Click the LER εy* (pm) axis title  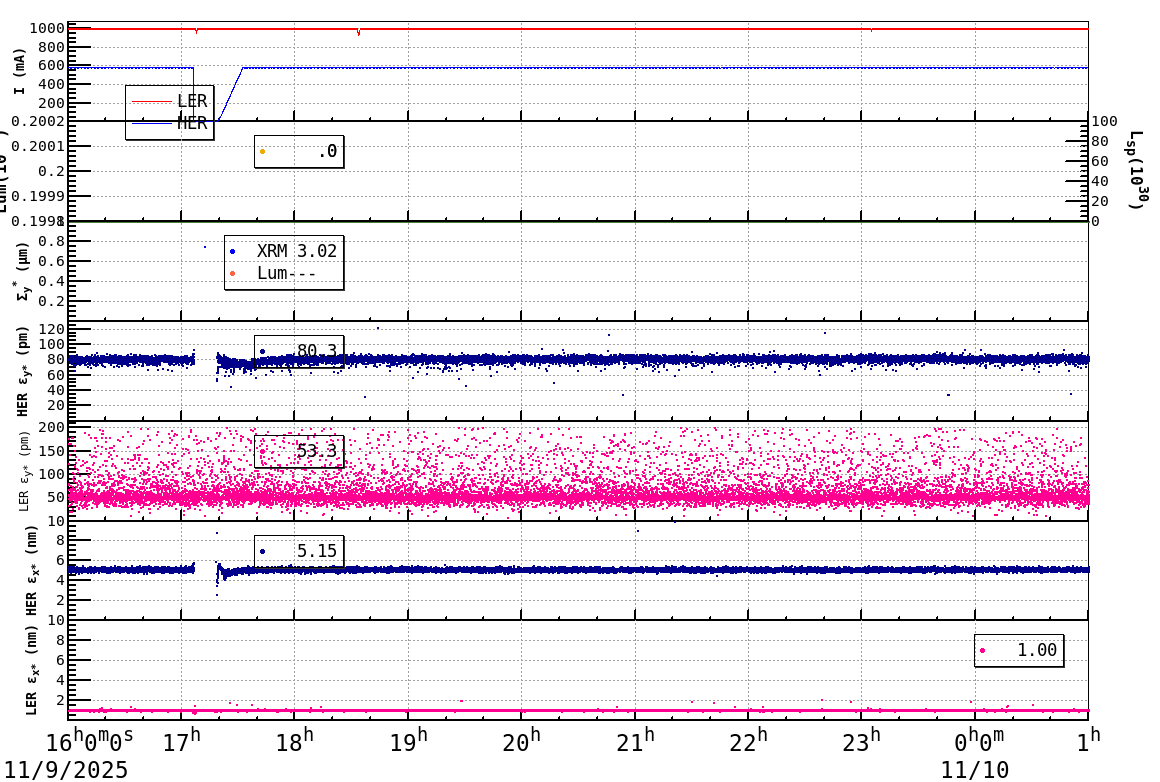coord(24,471)
